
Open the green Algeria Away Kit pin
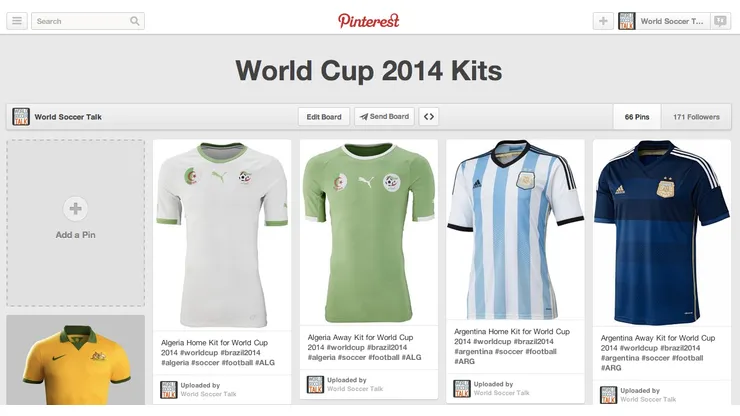click(369, 232)
